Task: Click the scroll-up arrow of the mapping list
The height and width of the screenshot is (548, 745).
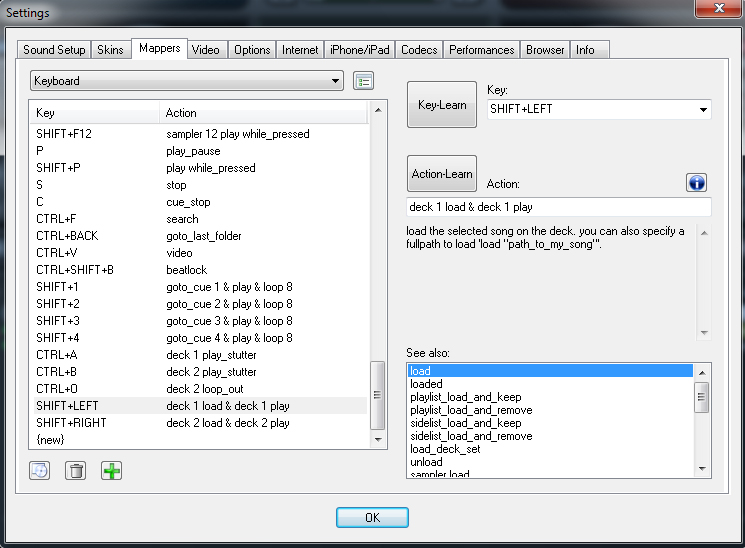Action: (x=377, y=110)
